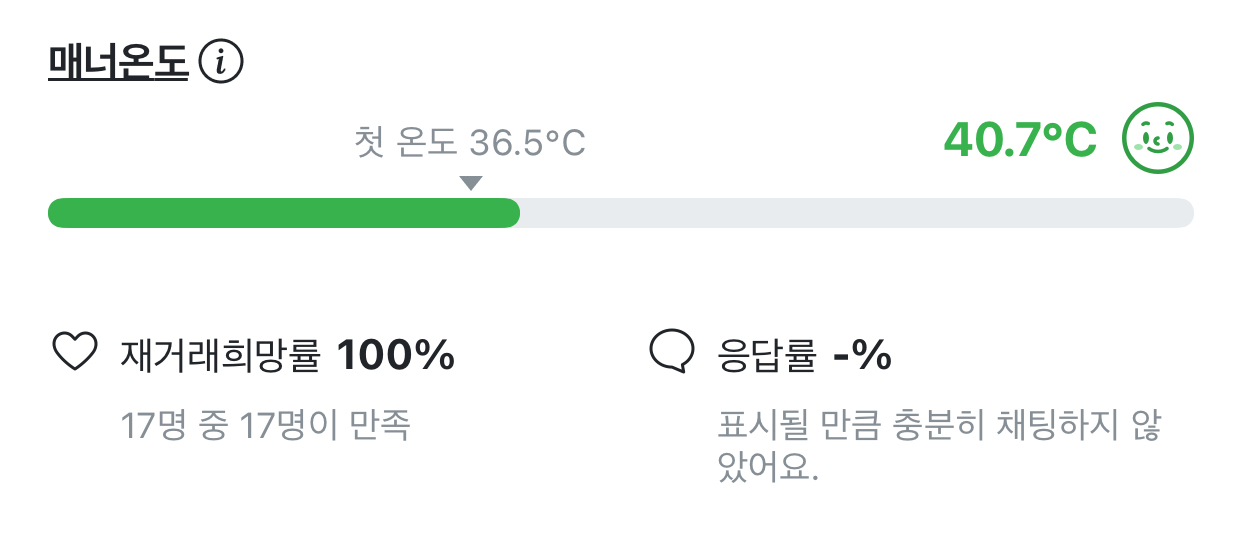Click the green smiley face icon

[x=1158, y=138]
